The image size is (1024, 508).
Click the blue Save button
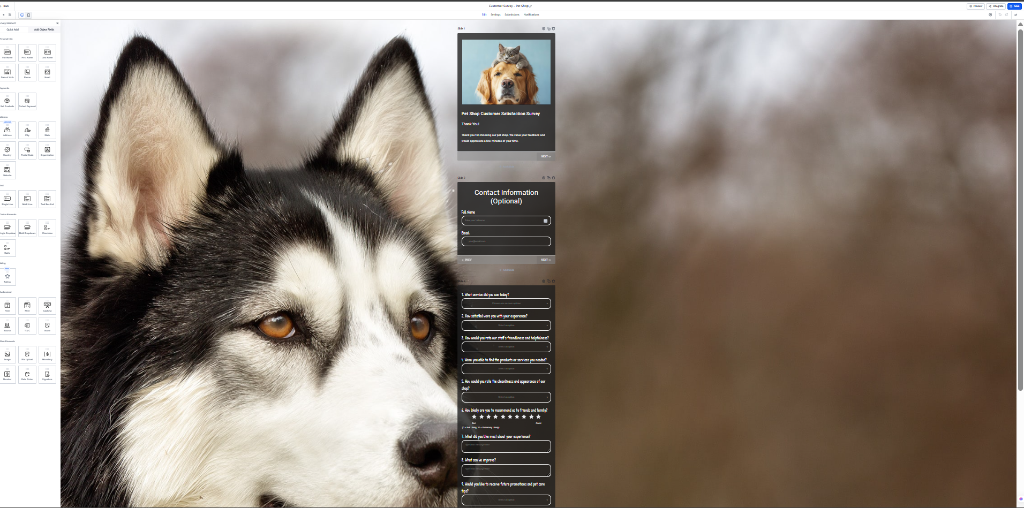click(1014, 6)
